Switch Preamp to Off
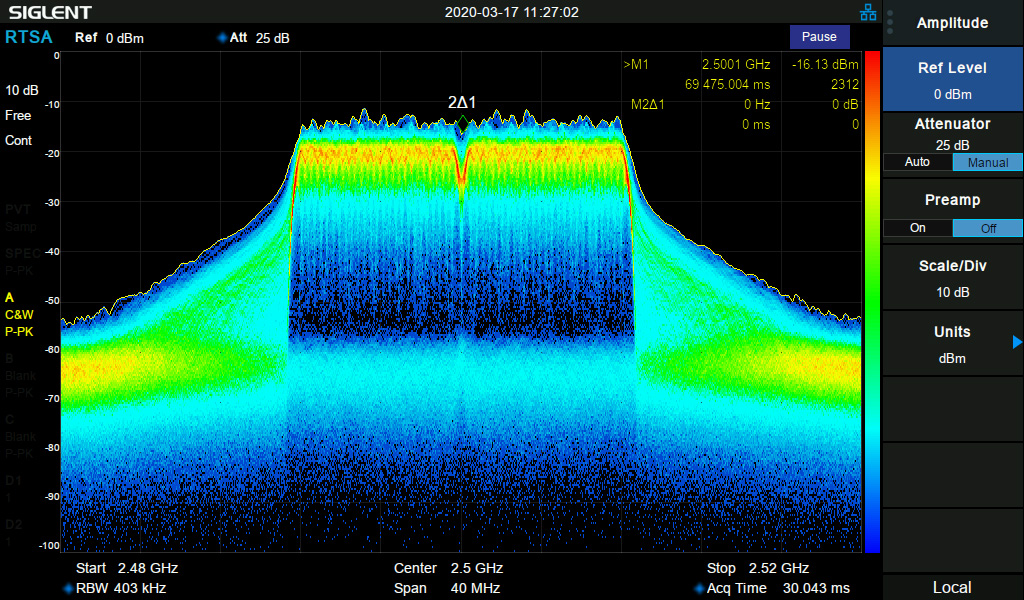 click(987, 228)
